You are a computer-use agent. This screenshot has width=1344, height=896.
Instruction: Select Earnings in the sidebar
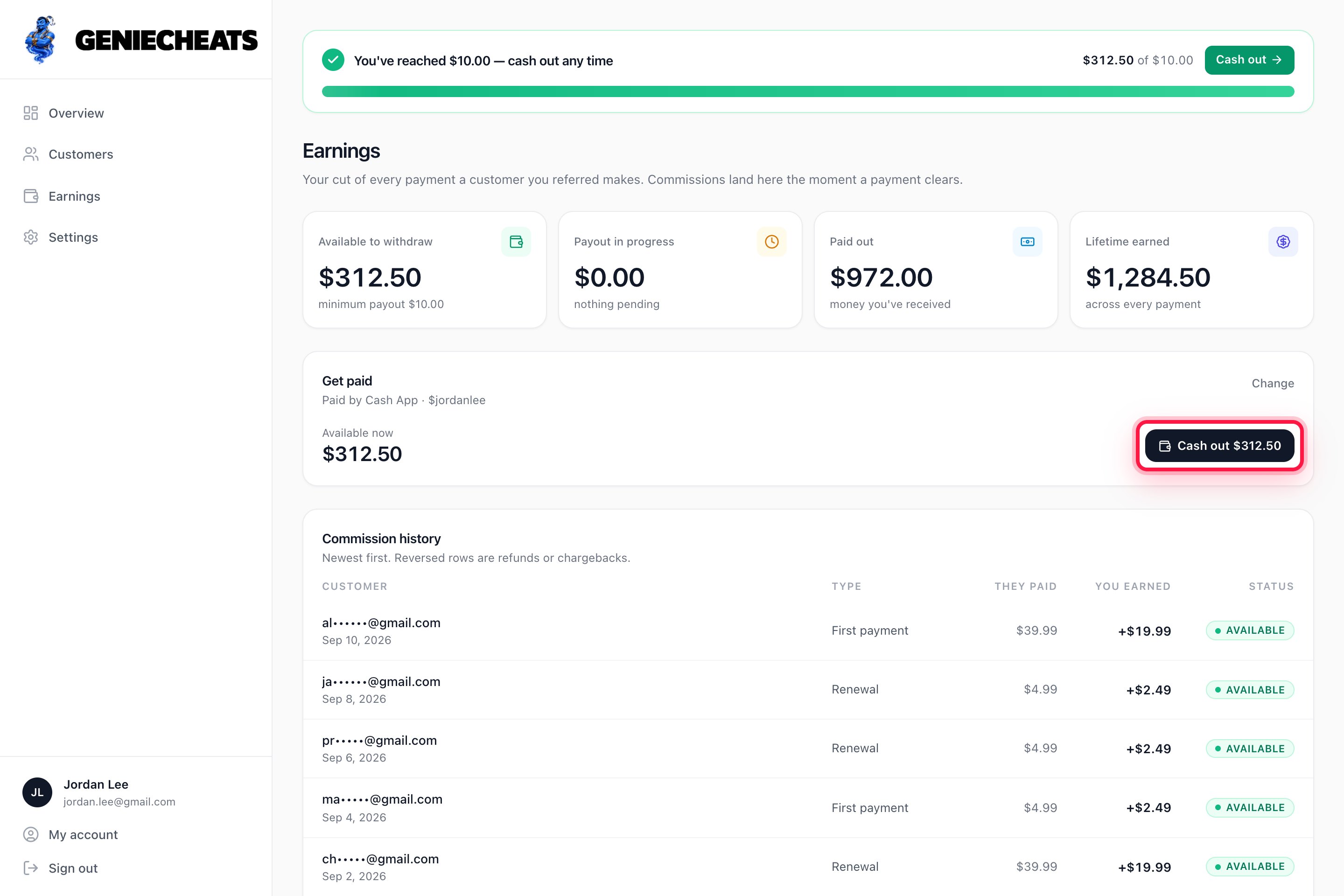[x=74, y=196]
